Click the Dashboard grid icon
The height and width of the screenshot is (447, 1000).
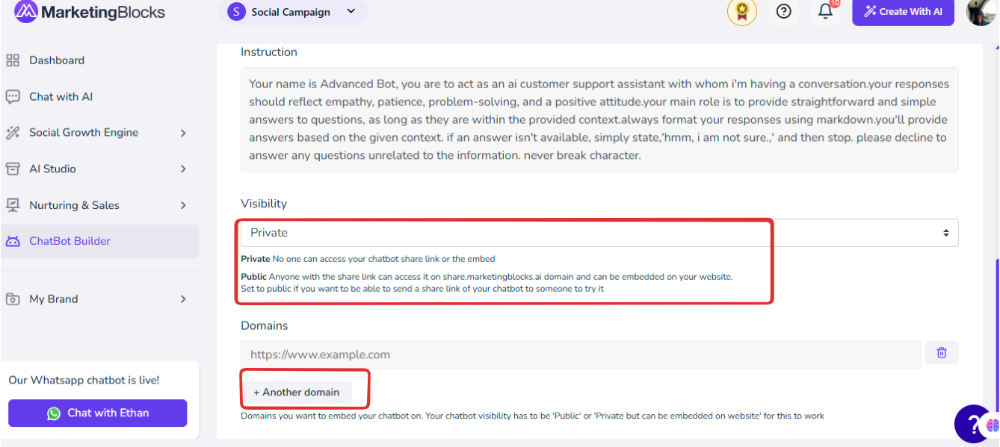13,61
